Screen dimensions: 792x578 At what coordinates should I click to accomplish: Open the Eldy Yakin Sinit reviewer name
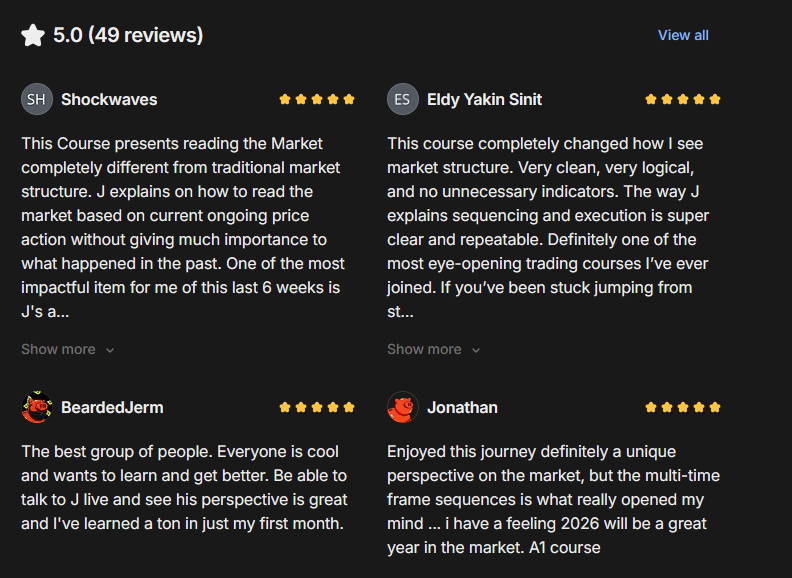click(x=484, y=99)
